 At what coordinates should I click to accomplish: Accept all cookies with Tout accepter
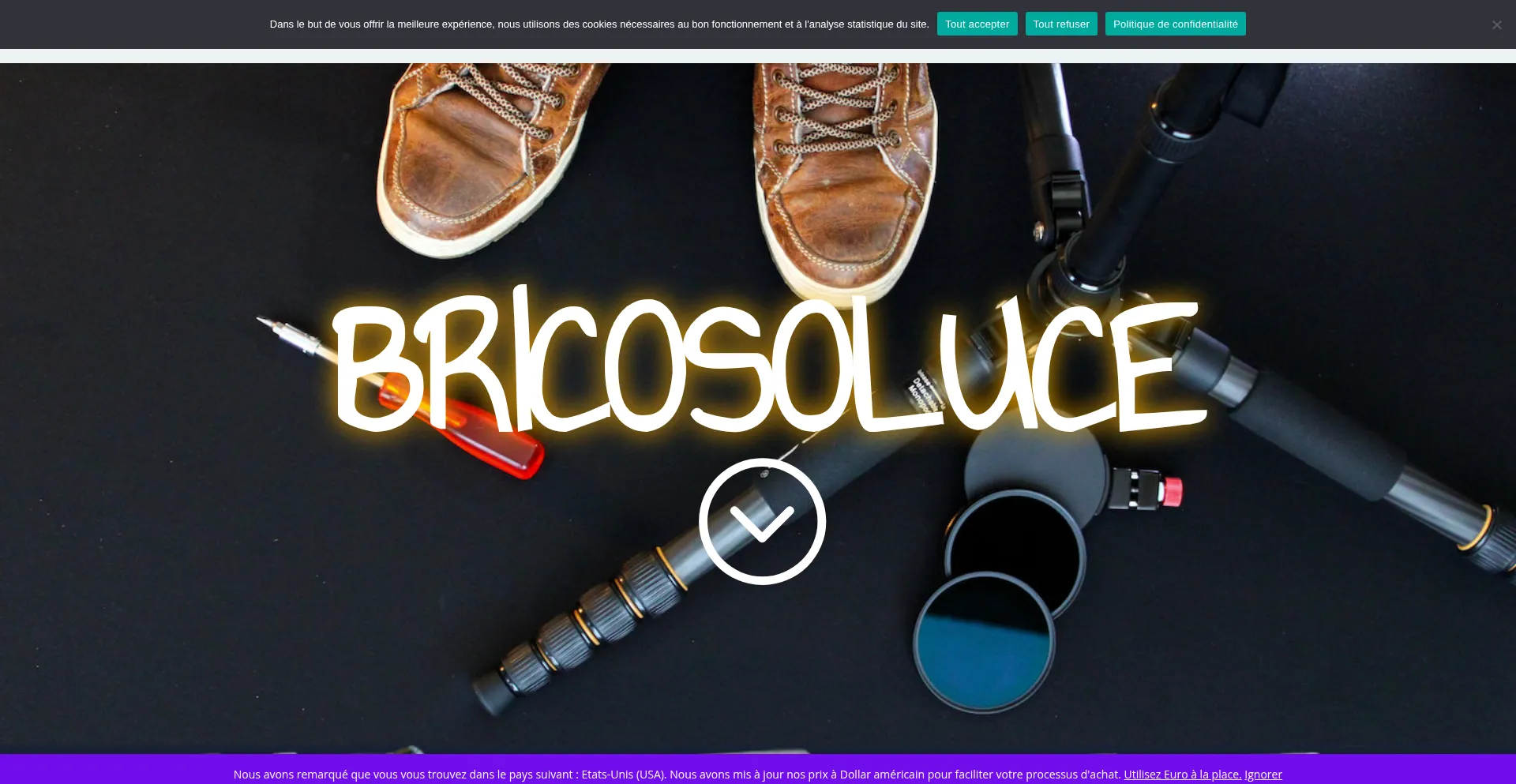pos(977,24)
